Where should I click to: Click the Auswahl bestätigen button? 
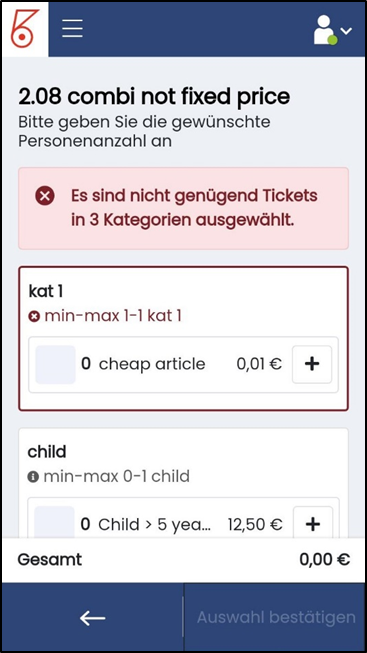pyautogui.click(x=276, y=617)
